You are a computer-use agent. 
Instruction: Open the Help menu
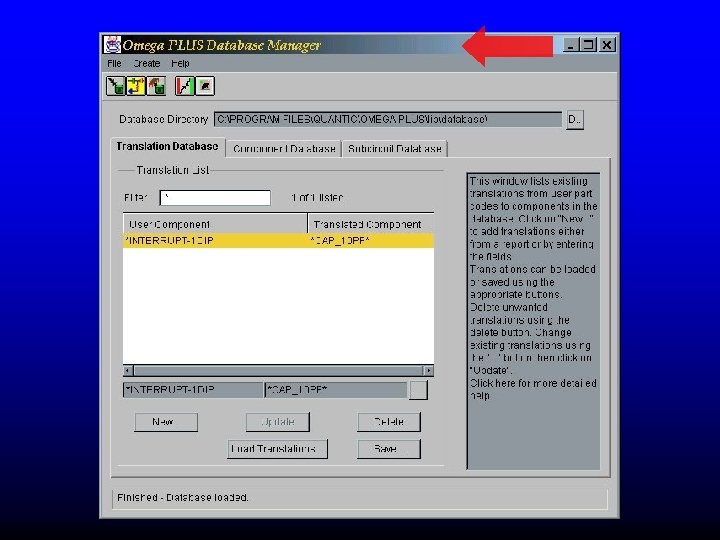(x=180, y=63)
